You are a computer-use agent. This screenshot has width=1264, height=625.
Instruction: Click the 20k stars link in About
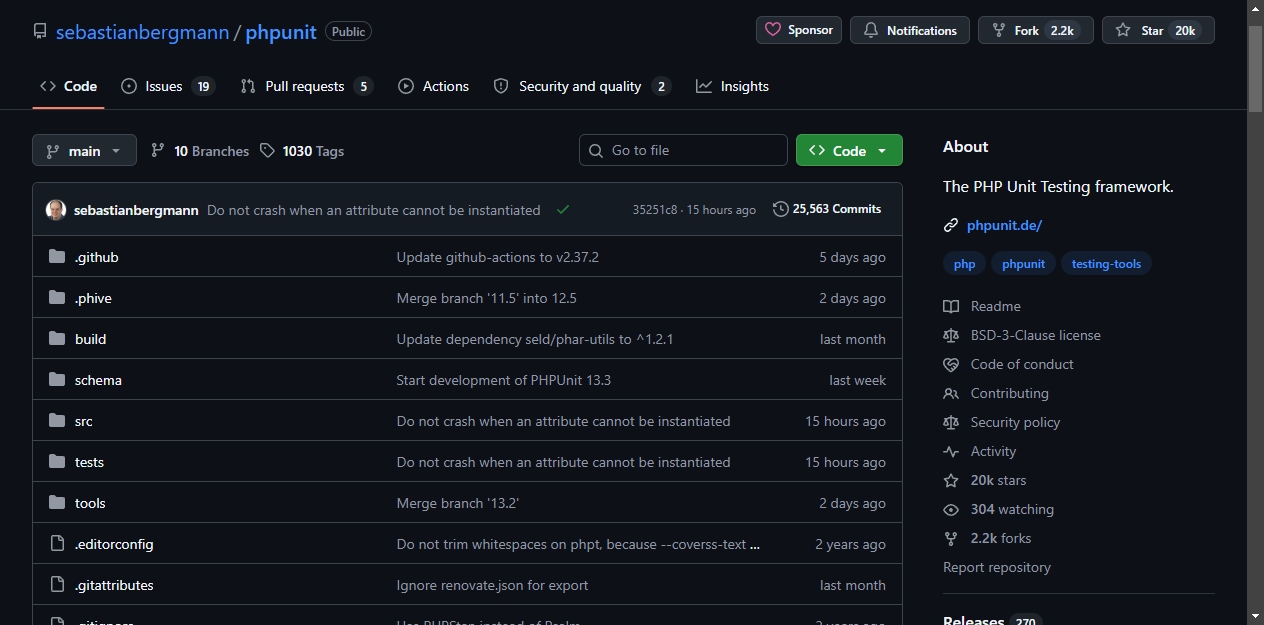(x=998, y=481)
